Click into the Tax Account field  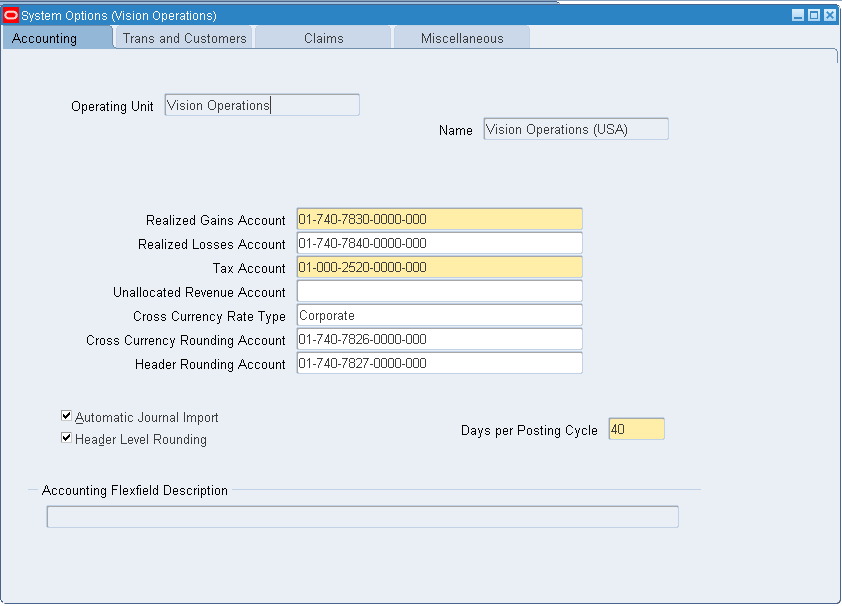point(439,268)
